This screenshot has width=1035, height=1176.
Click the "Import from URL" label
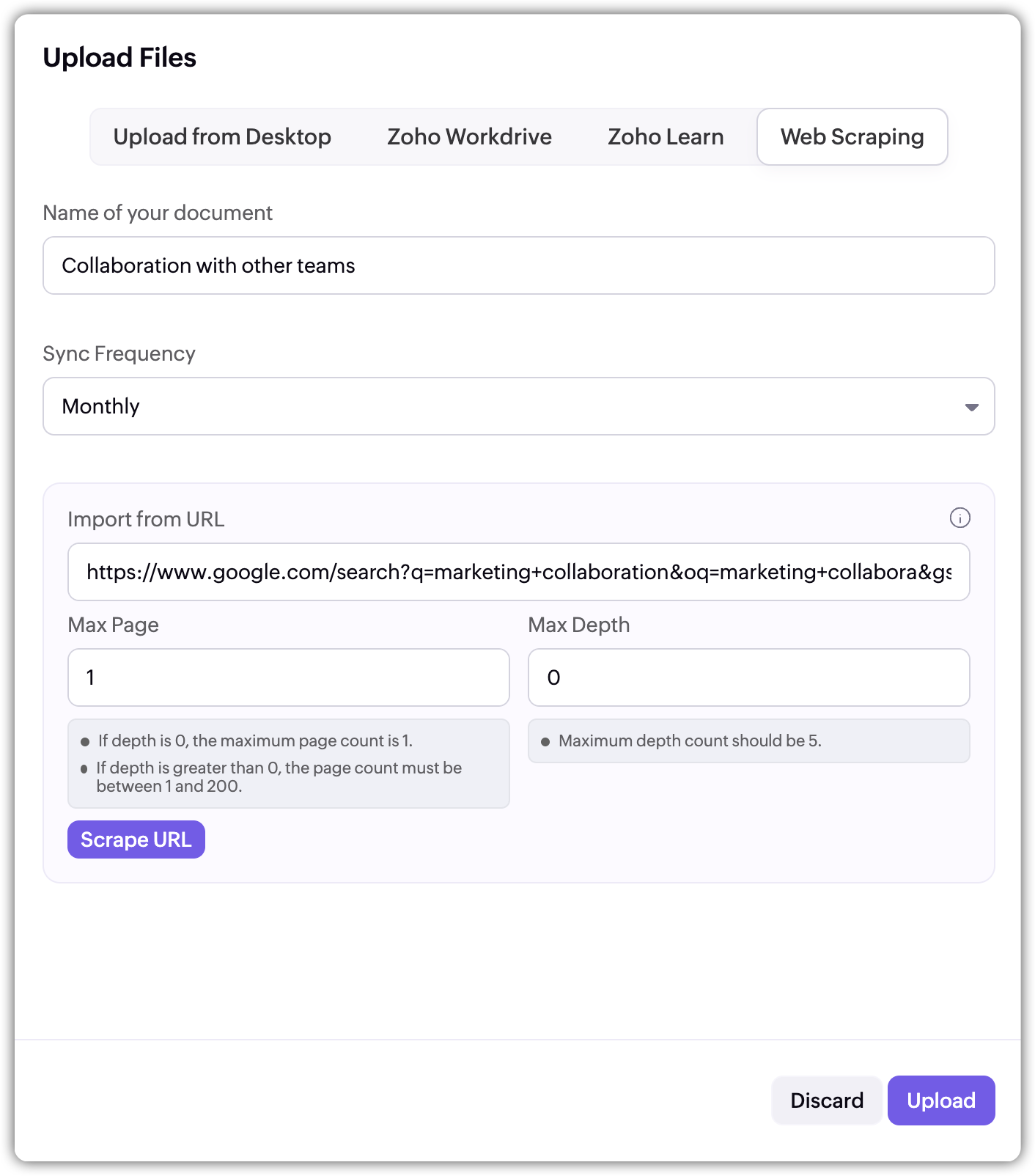pyautogui.click(x=146, y=520)
